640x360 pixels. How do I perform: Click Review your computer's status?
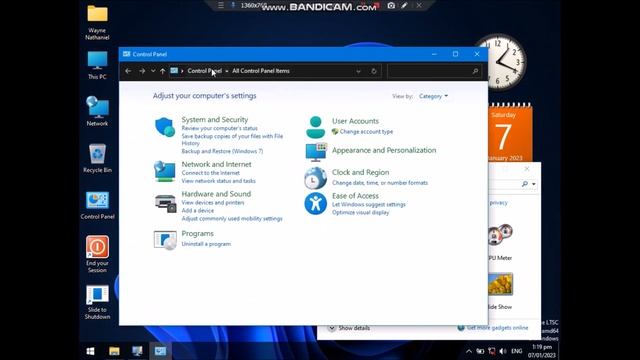220,128
